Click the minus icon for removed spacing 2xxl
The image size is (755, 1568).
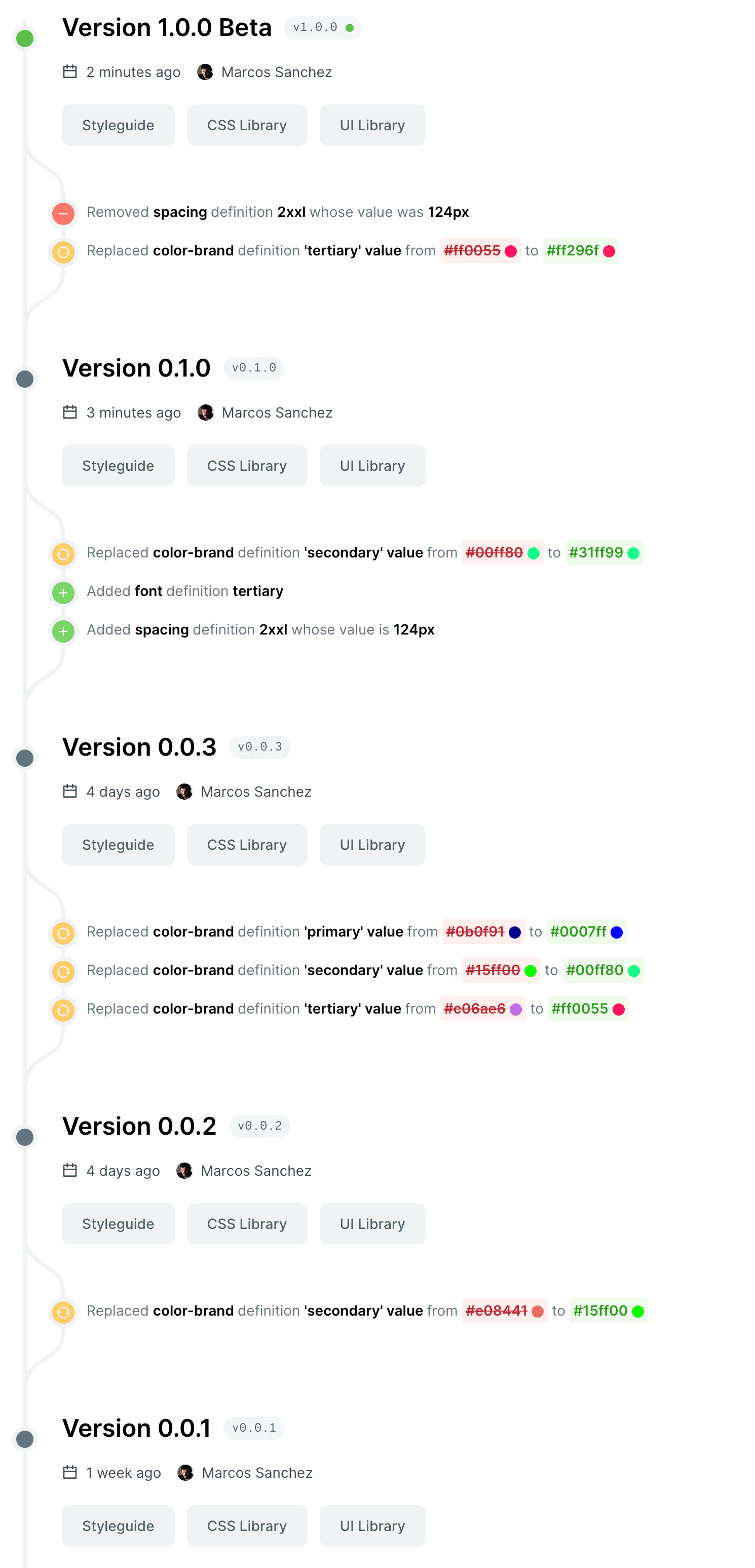point(63,213)
